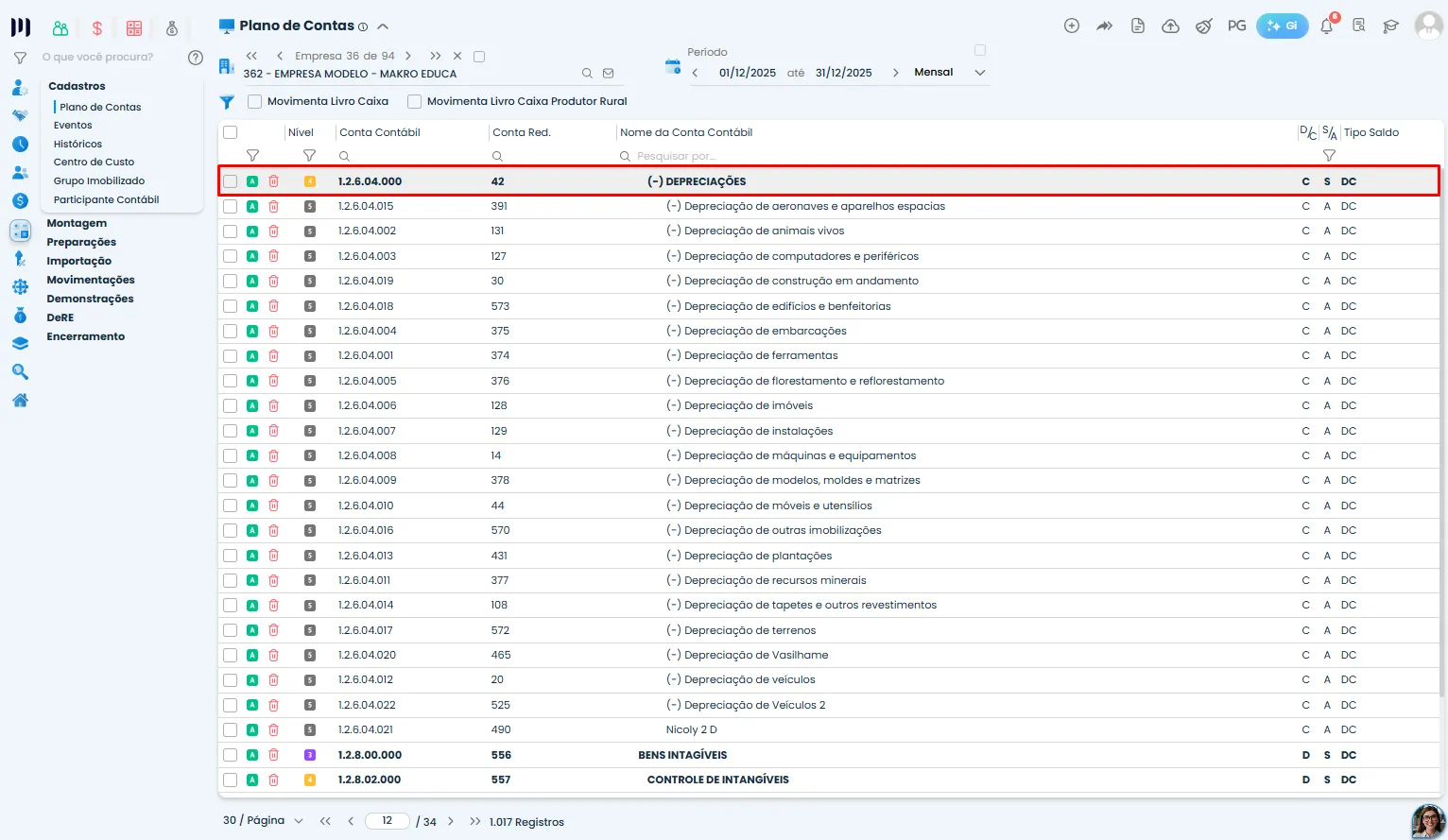Click the cloud upload icon in top toolbar
1448x840 pixels.
click(x=1170, y=26)
